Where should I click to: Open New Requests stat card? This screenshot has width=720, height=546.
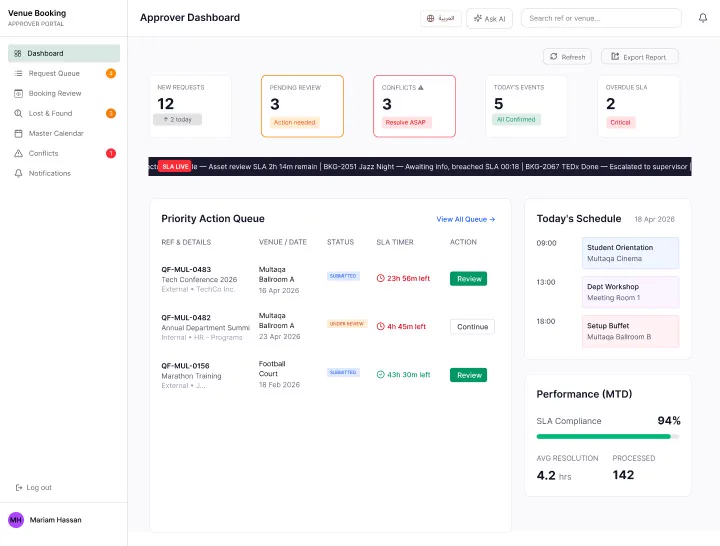(191, 106)
